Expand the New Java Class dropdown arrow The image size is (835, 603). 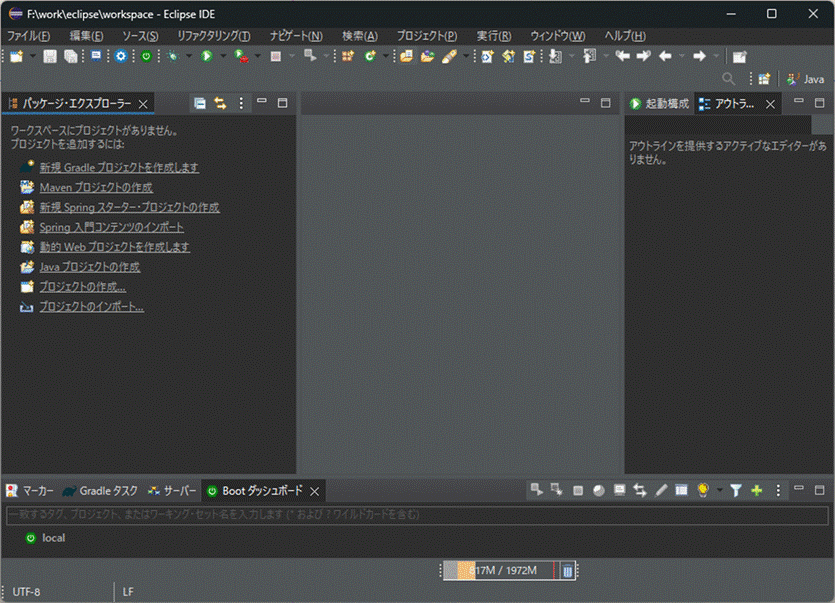pos(386,56)
